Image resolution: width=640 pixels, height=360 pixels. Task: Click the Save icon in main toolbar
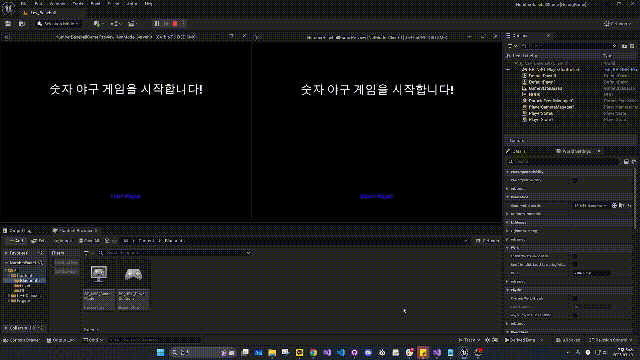coord(8,24)
